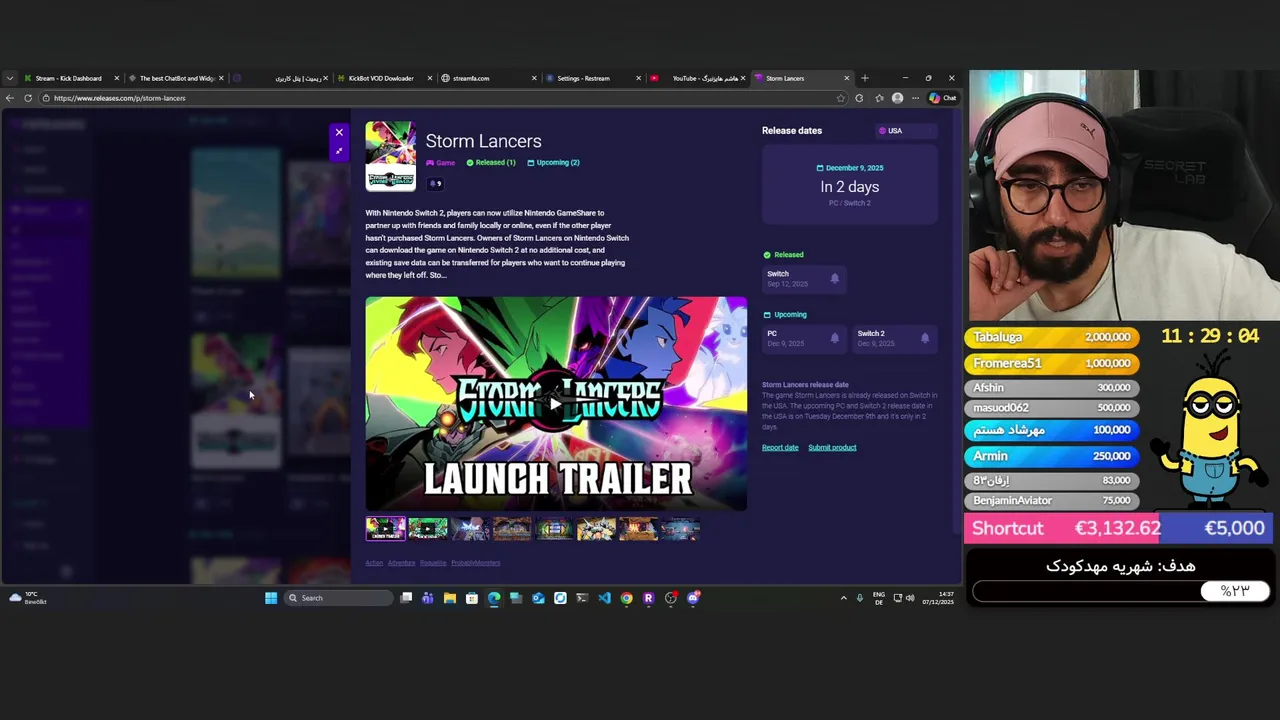Image resolution: width=1280 pixels, height=720 pixels.
Task: Open Google Chrome from taskbar
Action: click(x=626, y=598)
